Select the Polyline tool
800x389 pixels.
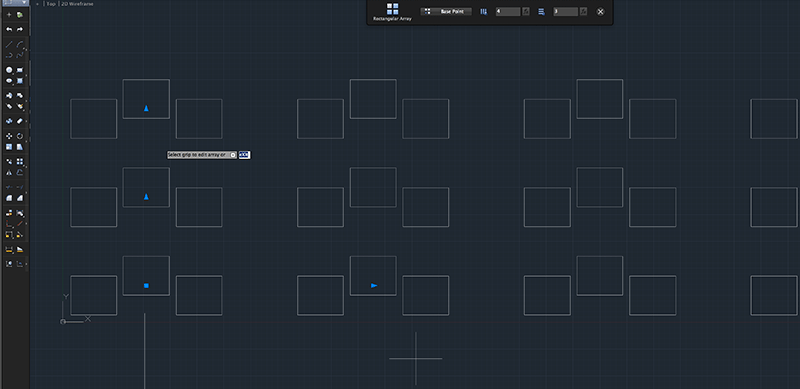9,55
